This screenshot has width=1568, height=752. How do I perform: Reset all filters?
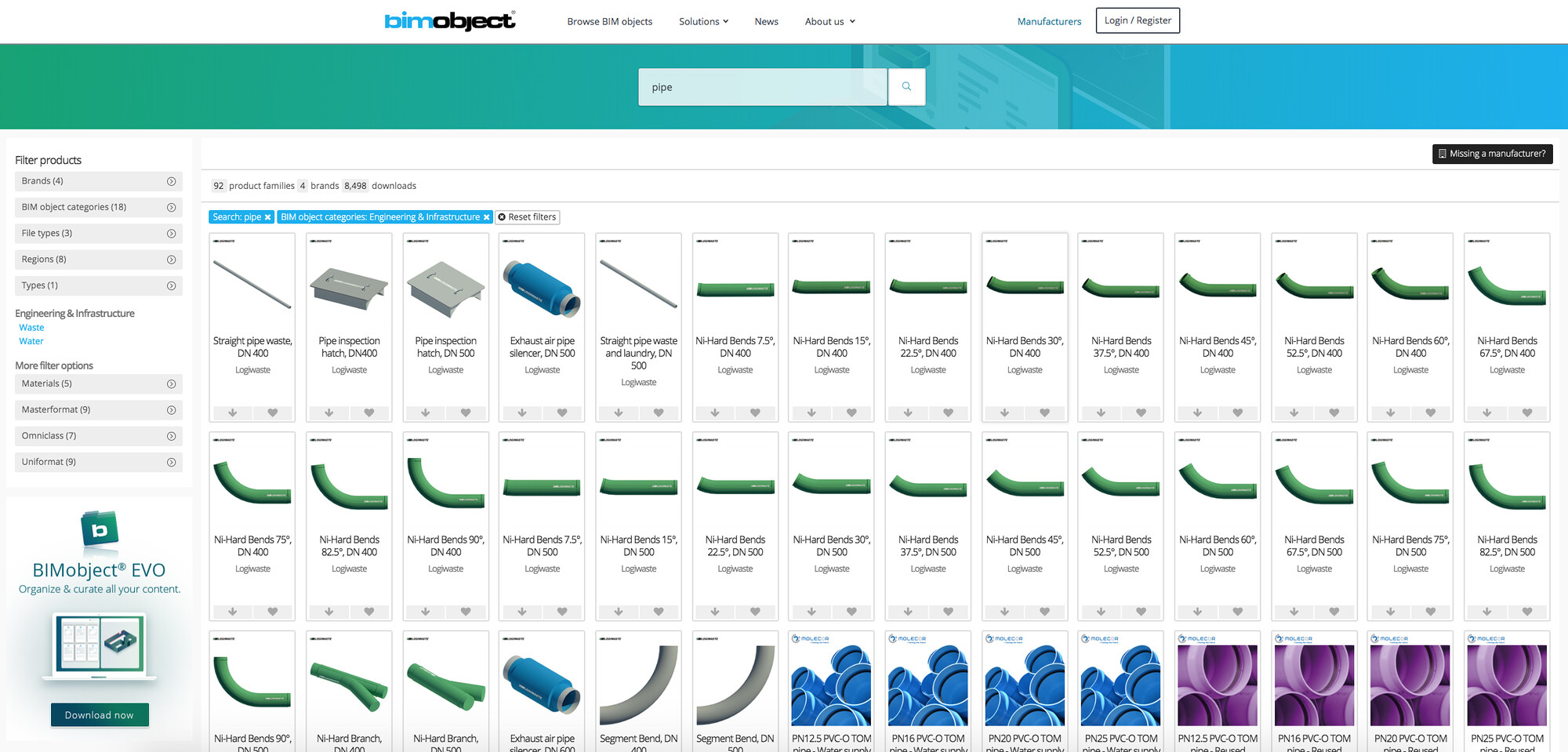click(x=527, y=217)
